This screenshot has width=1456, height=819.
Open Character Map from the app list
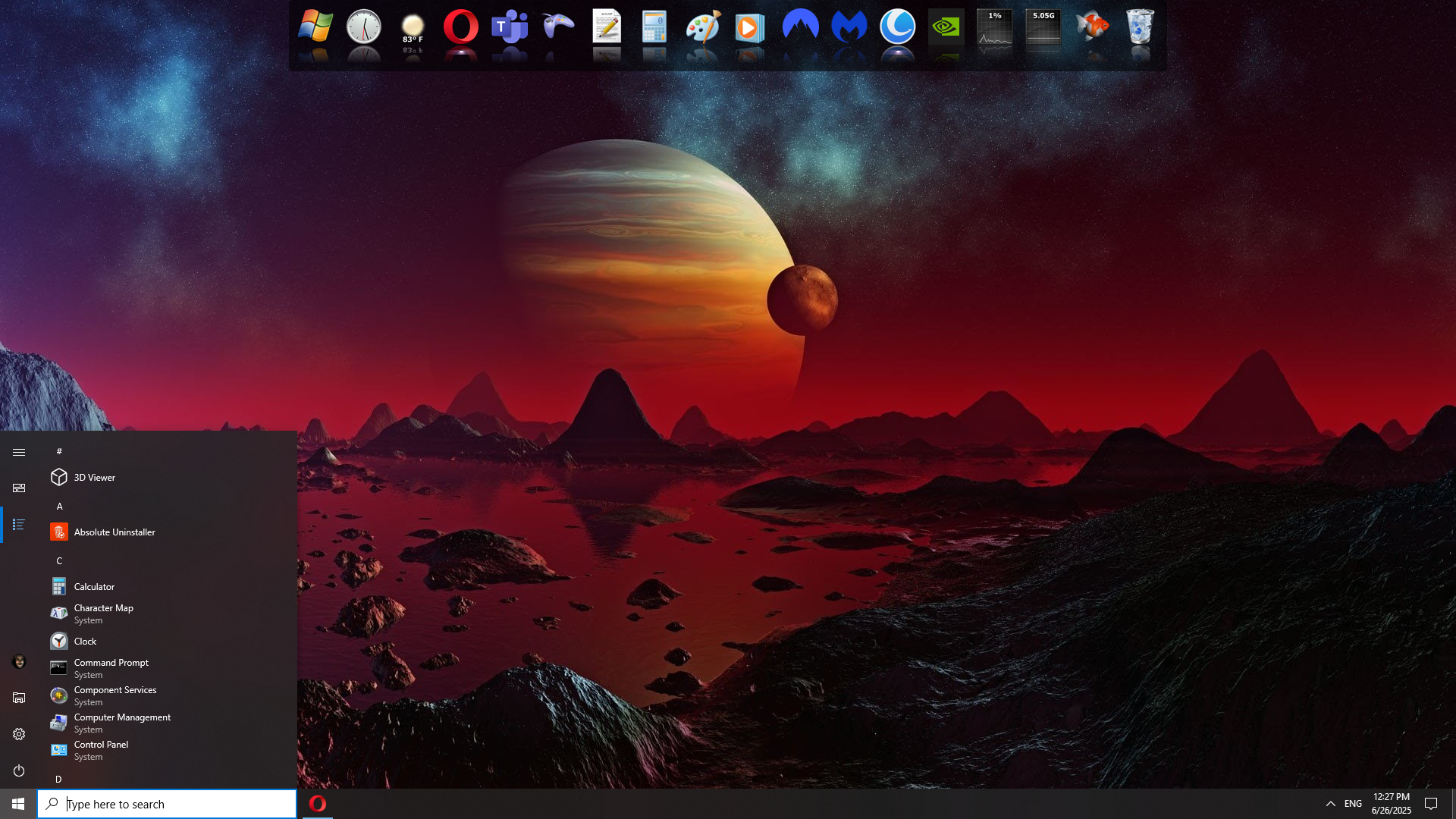click(x=167, y=613)
